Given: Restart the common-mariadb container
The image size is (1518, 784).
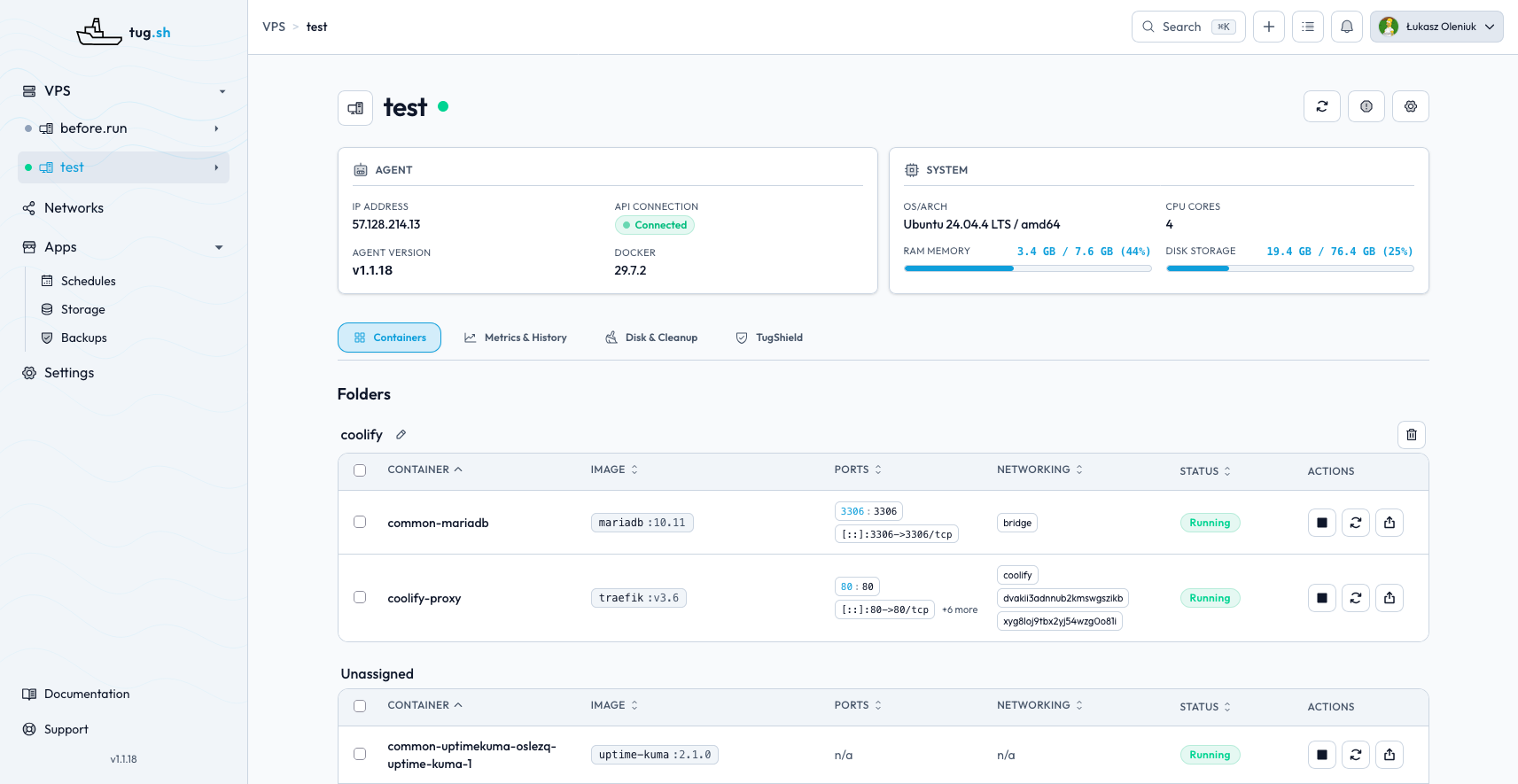Looking at the screenshot, I should [1355, 523].
